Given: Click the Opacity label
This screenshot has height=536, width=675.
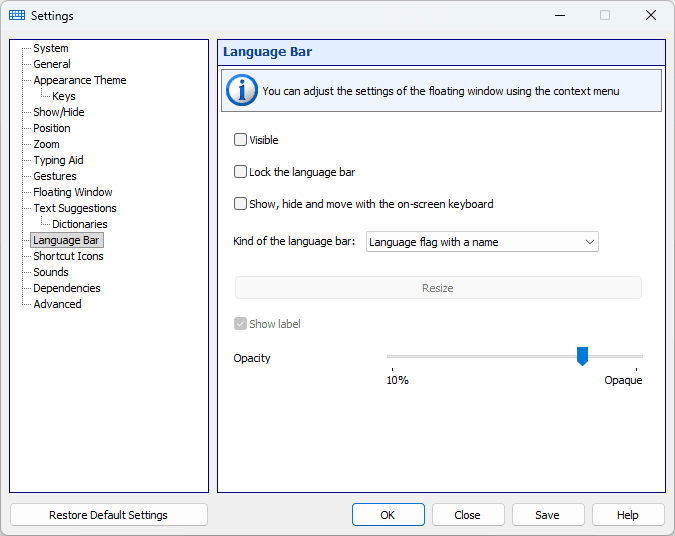Looking at the screenshot, I should (252, 358).
